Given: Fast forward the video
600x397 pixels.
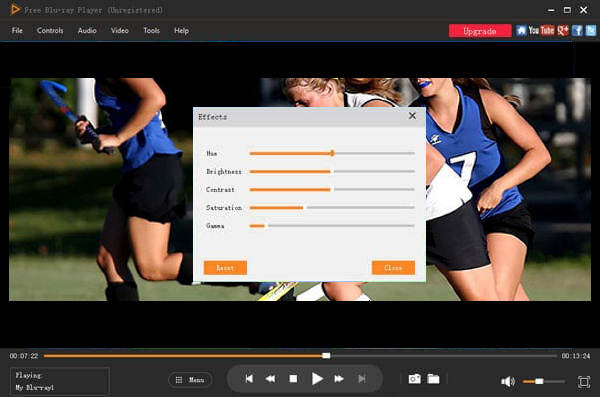Looking at the screenshot, I should 339,379.
